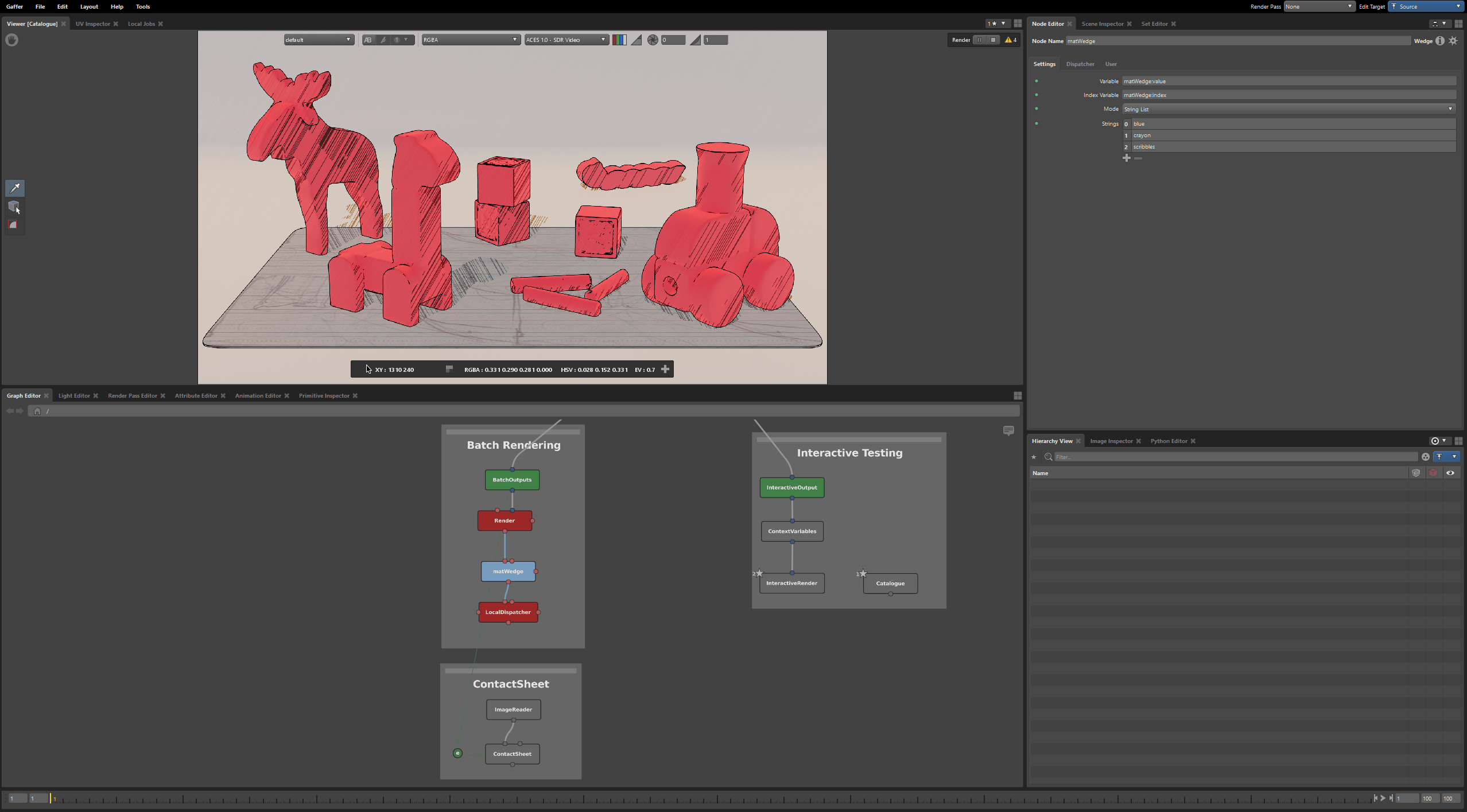Click the gamma triangle icon

click(695, 40)
